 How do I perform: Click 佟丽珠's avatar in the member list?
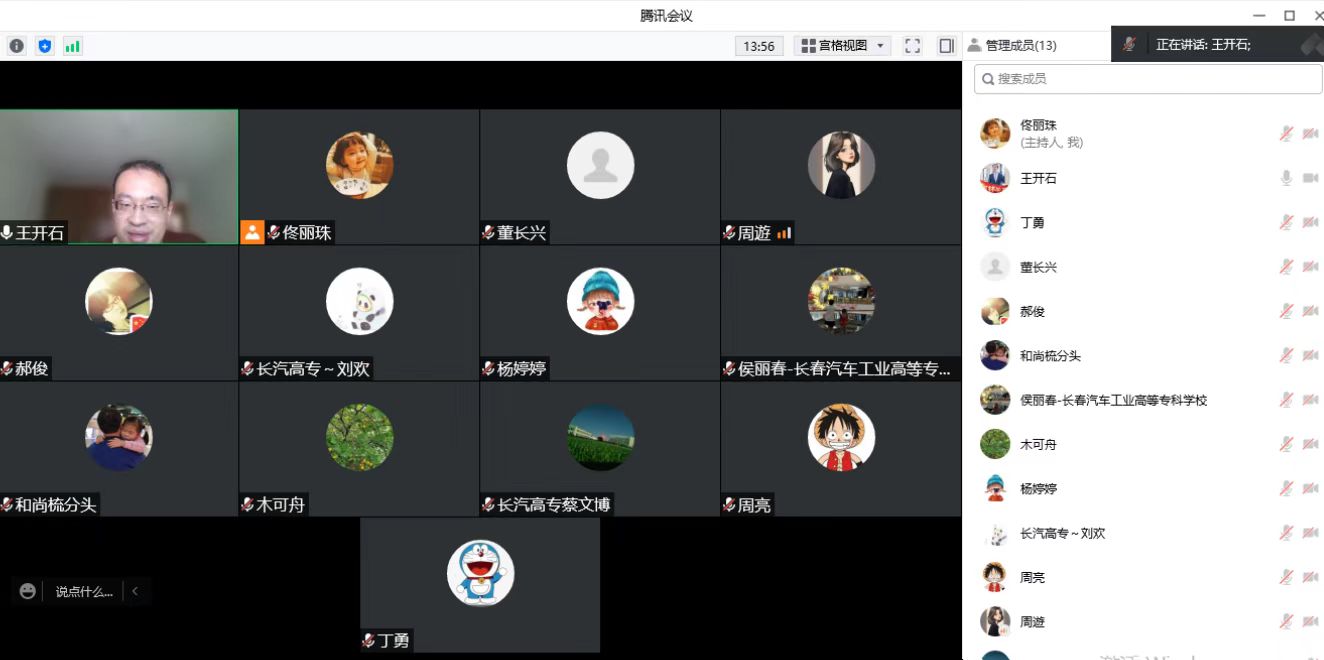[995, 133]
